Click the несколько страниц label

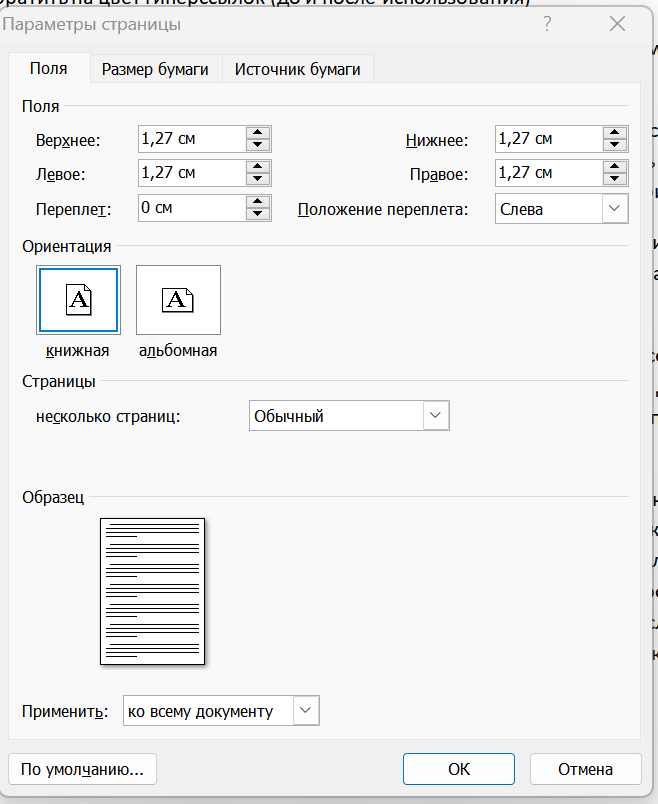[108, 416]
